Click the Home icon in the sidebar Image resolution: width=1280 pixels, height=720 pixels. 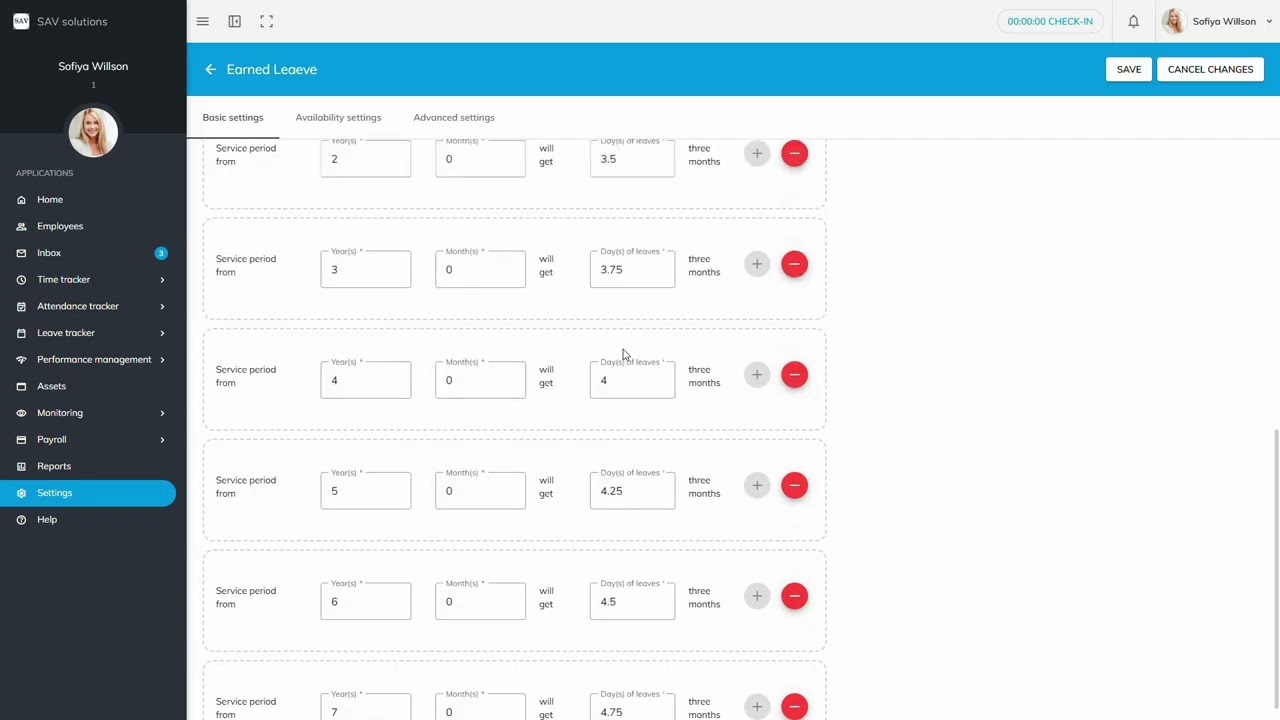21,200
